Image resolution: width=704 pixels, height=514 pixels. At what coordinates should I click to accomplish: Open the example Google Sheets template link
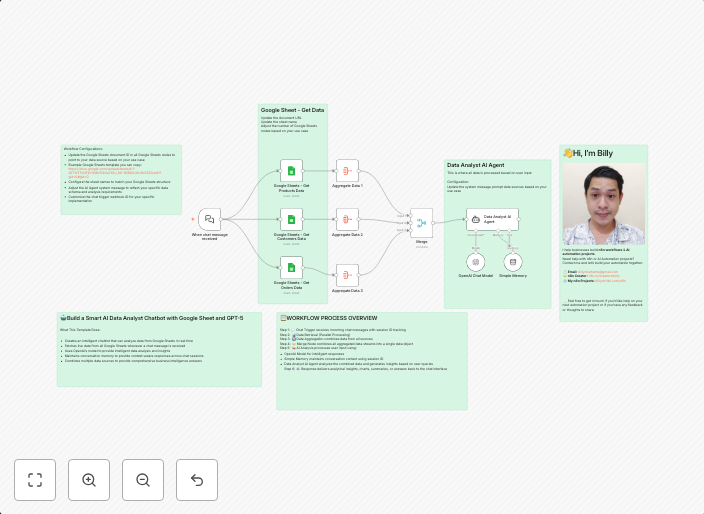(114, 173)
